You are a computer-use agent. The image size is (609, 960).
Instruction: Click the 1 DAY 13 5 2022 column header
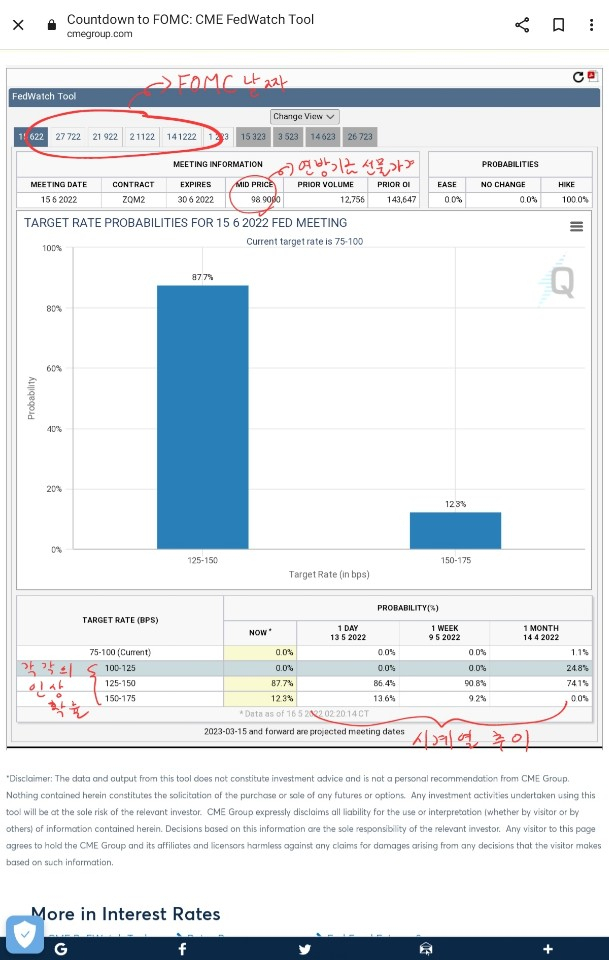pyautogui.click(x=348, y=632)
